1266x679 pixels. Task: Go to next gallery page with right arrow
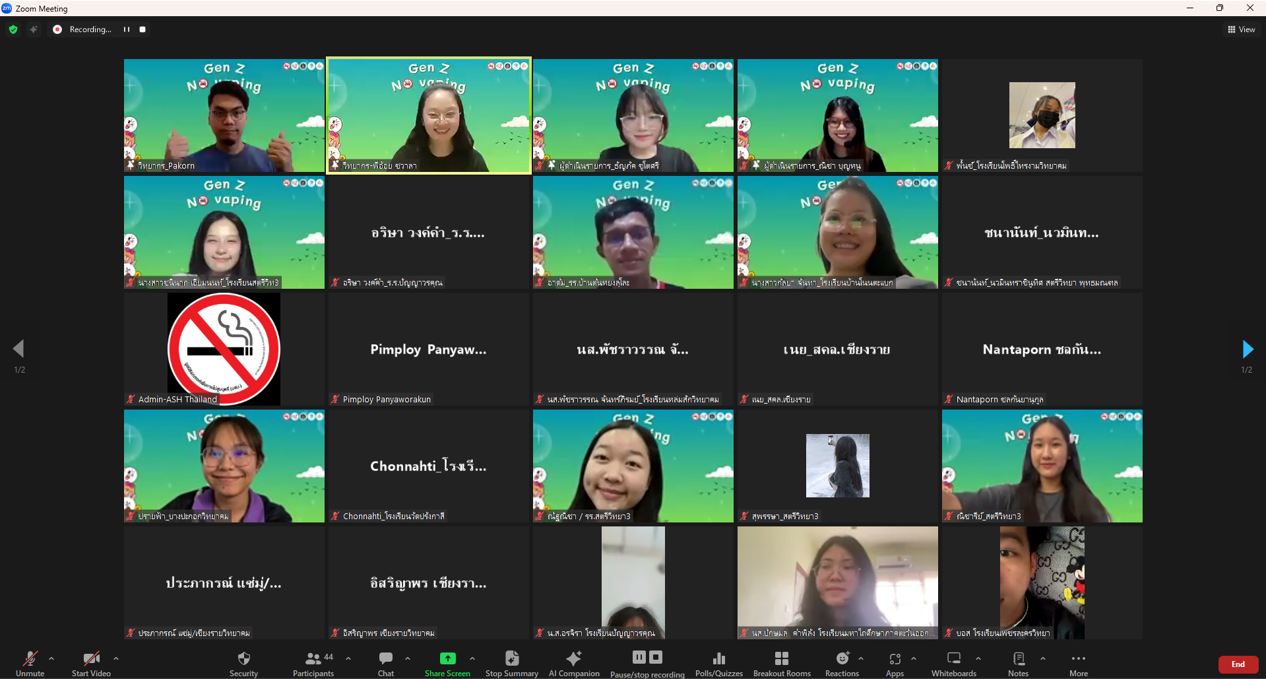1247,349
